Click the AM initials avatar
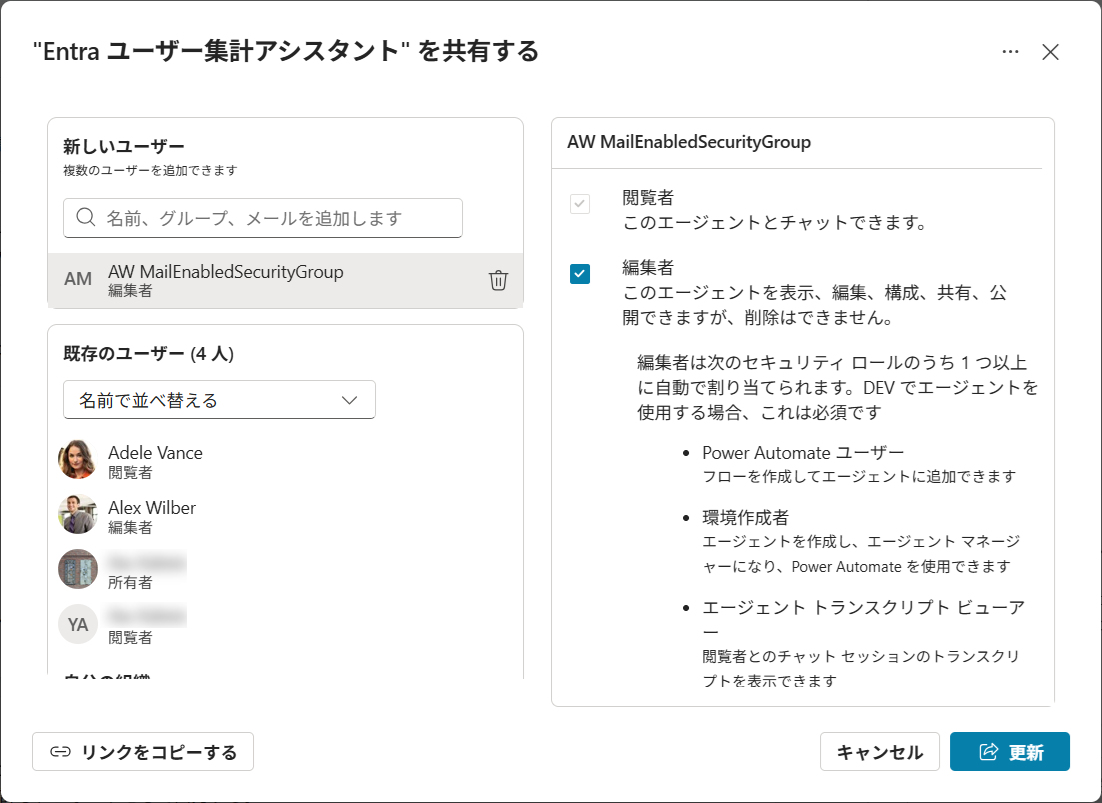The width and height of the screenshot is (1102, 803). (x=78, y=280)
